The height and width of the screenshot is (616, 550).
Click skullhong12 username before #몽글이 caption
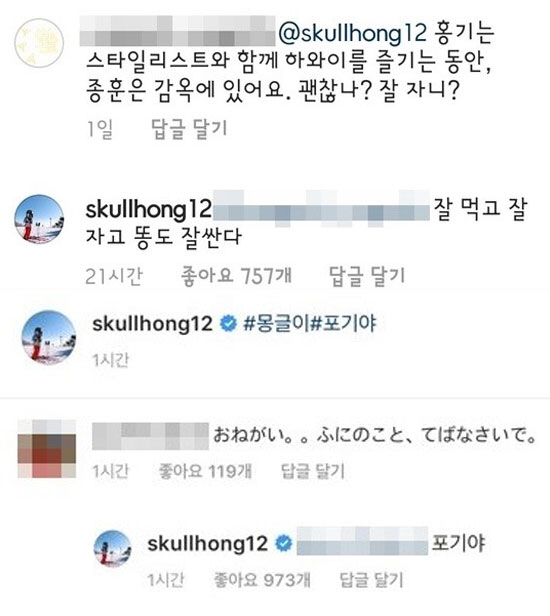152,324
